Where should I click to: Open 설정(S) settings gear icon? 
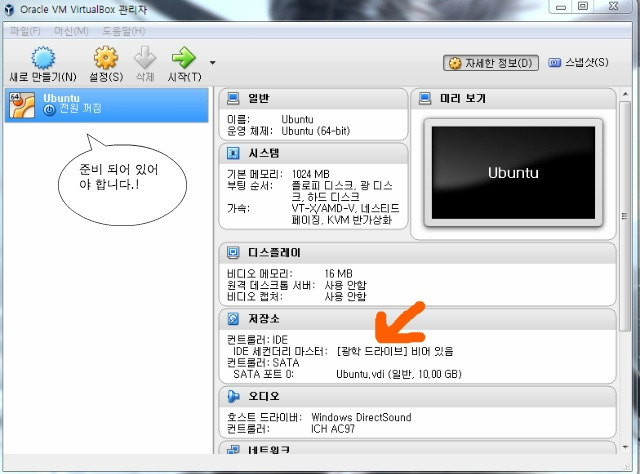tap(106, 58)
